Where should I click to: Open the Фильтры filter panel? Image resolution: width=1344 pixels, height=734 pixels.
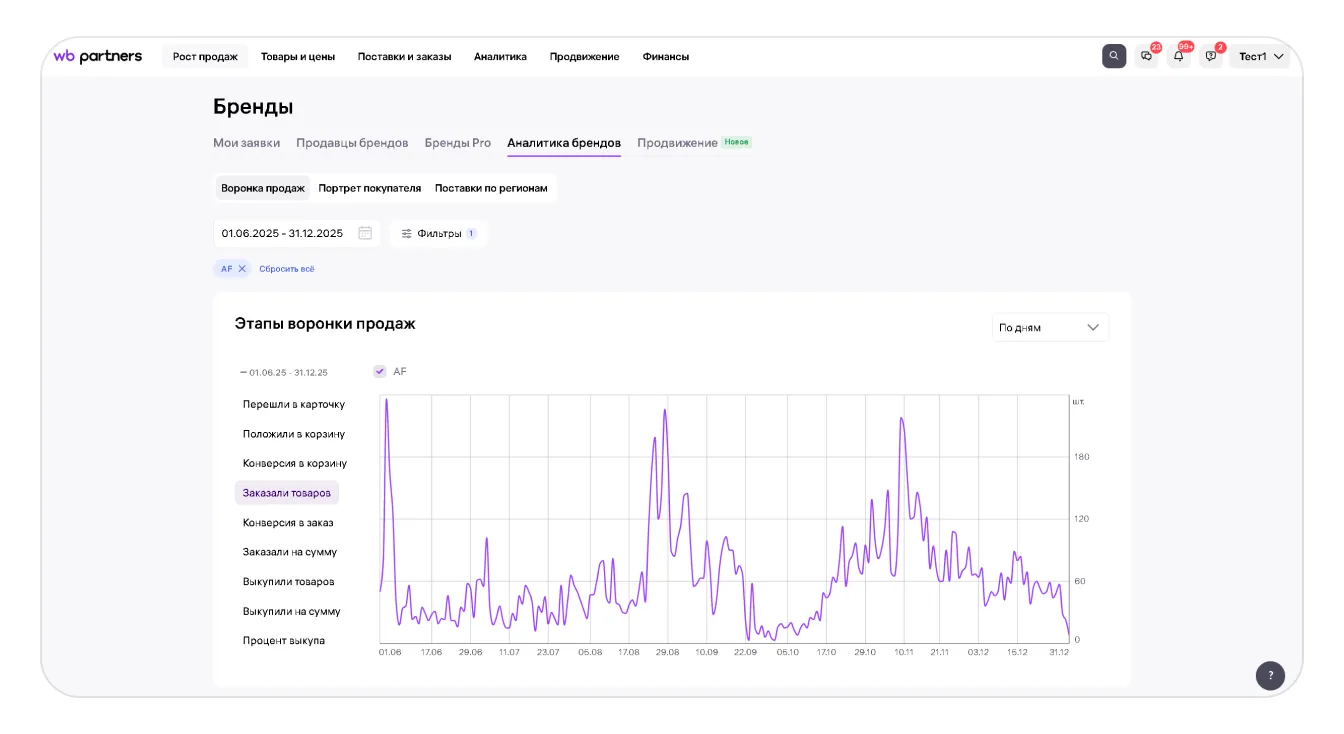[x=438, y=233]
